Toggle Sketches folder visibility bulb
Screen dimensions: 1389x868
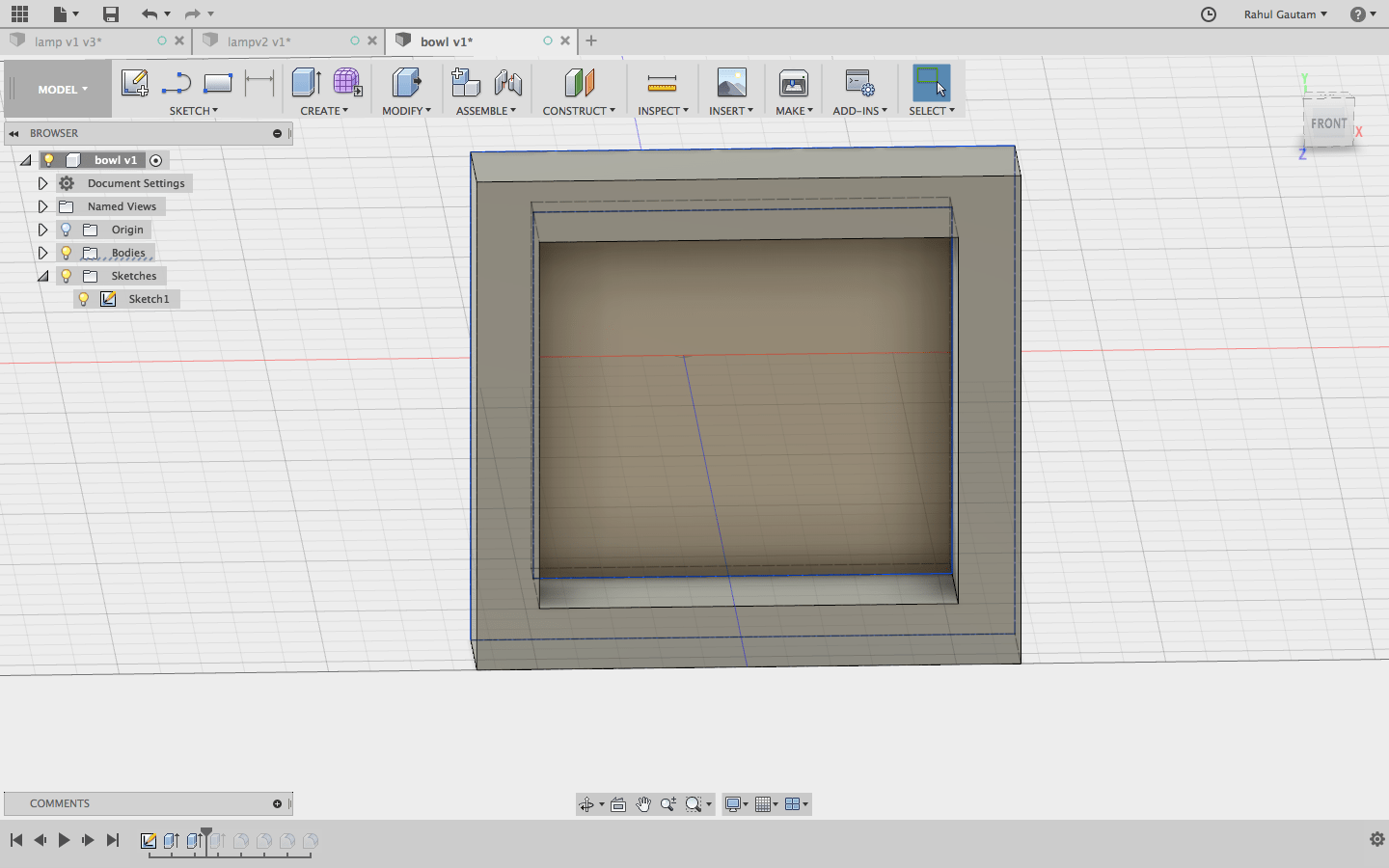point(66,276)
